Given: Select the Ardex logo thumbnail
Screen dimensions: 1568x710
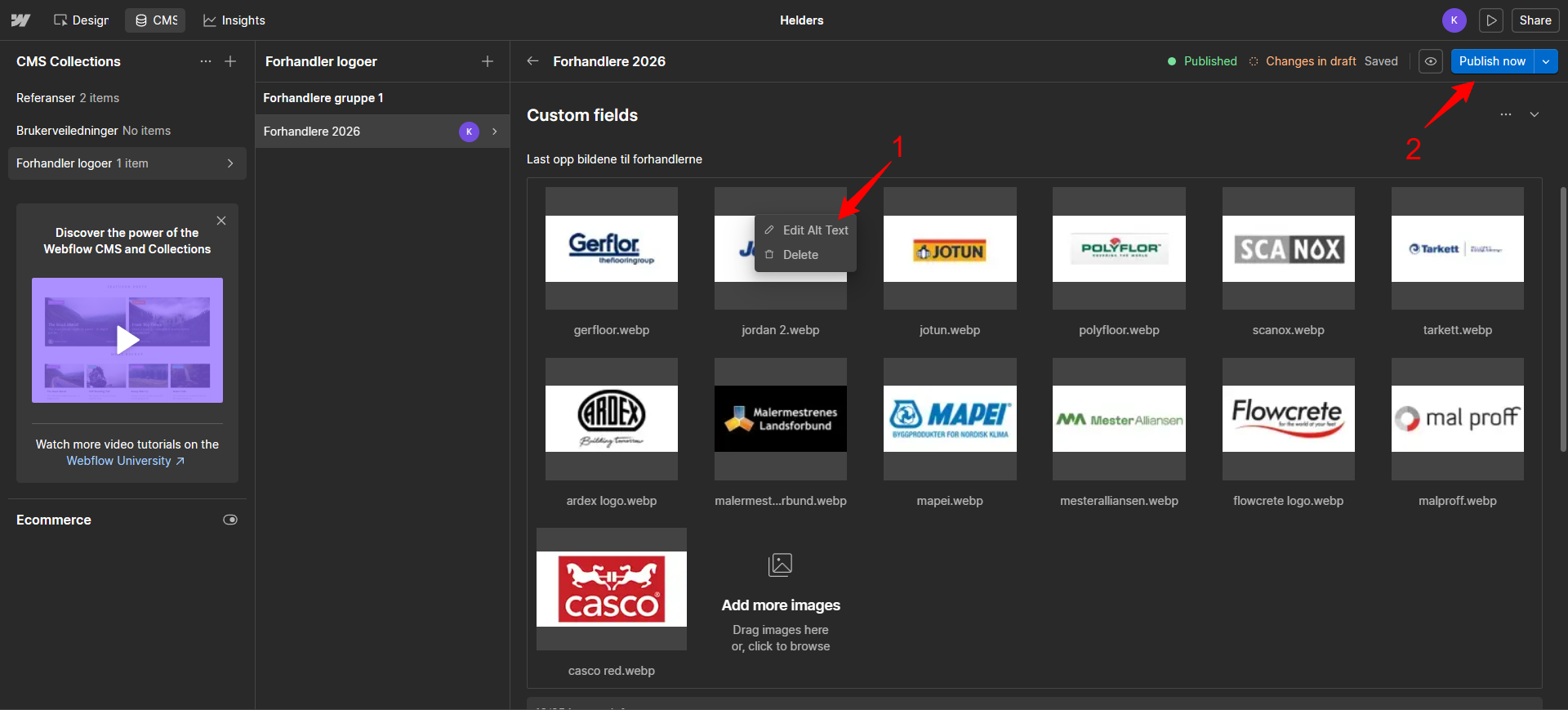Looking at the screenshot, I should (612, 419).
